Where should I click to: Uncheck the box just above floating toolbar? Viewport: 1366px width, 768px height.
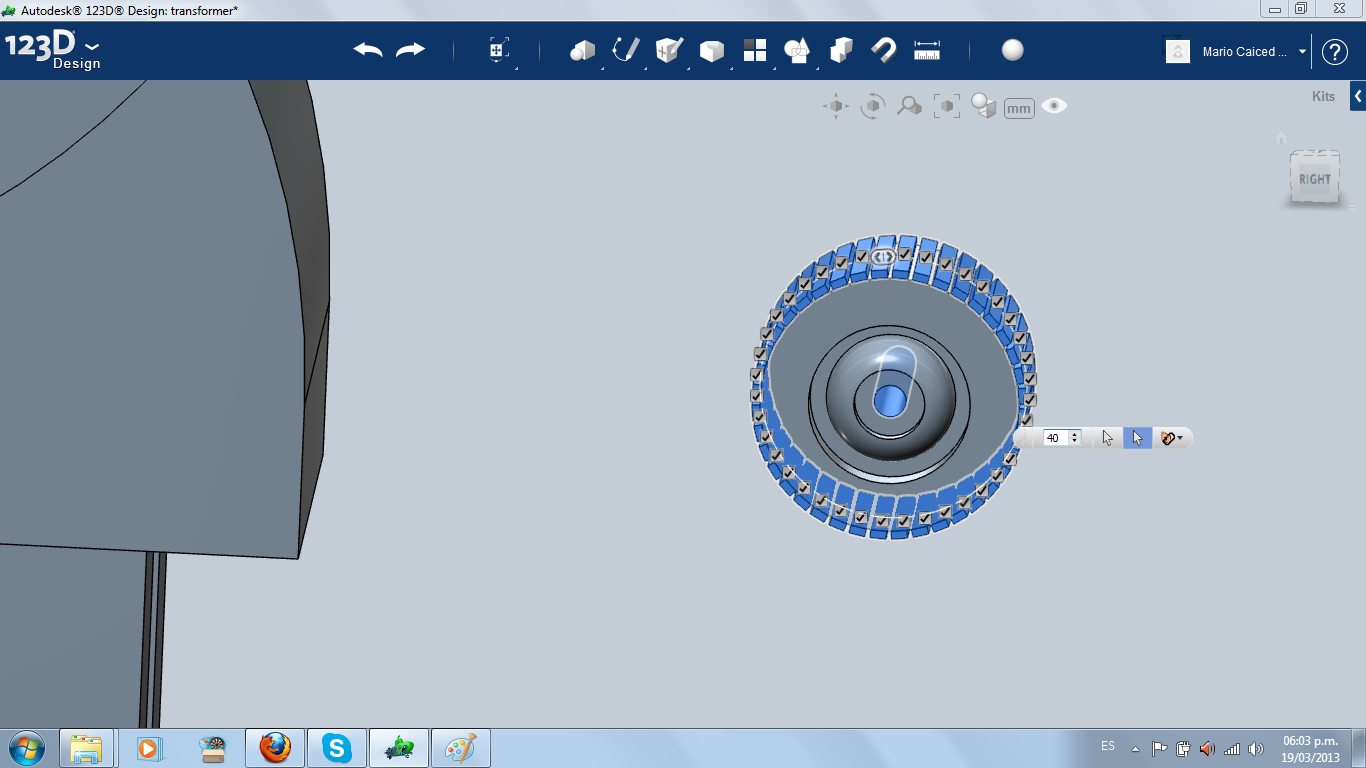coord(1026,420)
